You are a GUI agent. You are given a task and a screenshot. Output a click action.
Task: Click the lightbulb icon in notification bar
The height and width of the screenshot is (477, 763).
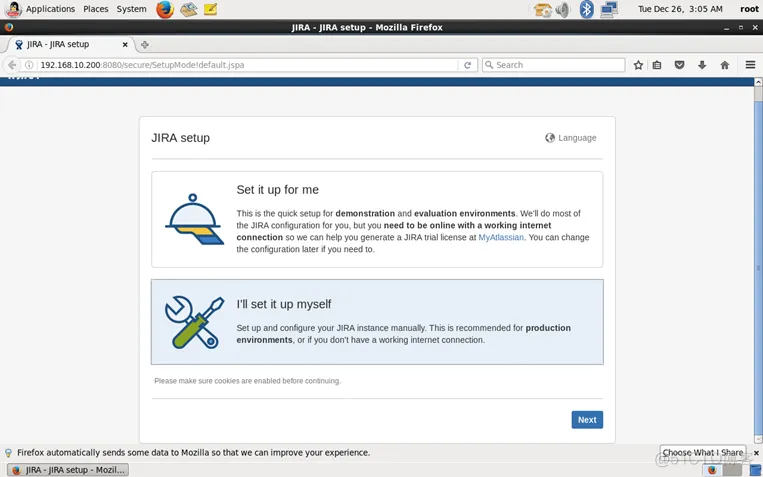point(8,453)
